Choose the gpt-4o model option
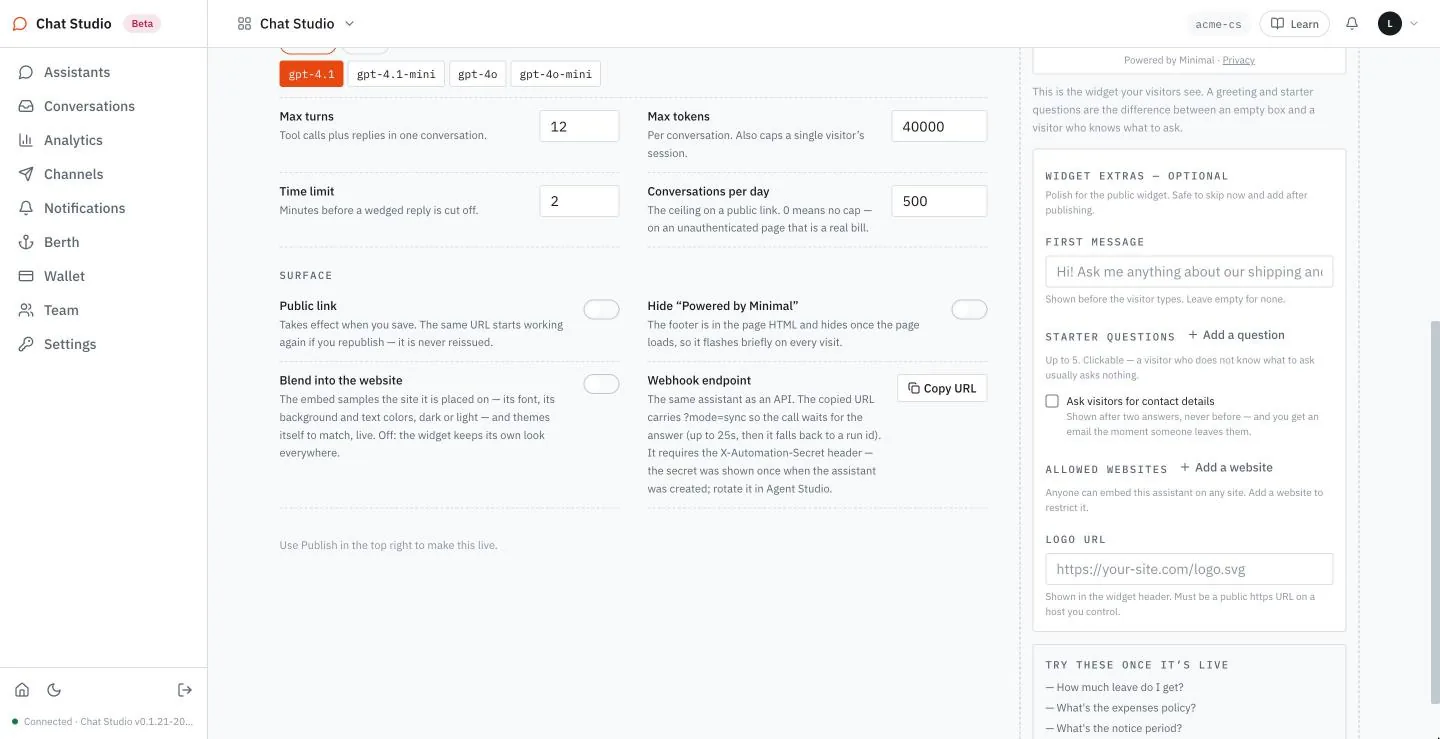This screenshot has width=1440, height=739. [x=478, y=74]
